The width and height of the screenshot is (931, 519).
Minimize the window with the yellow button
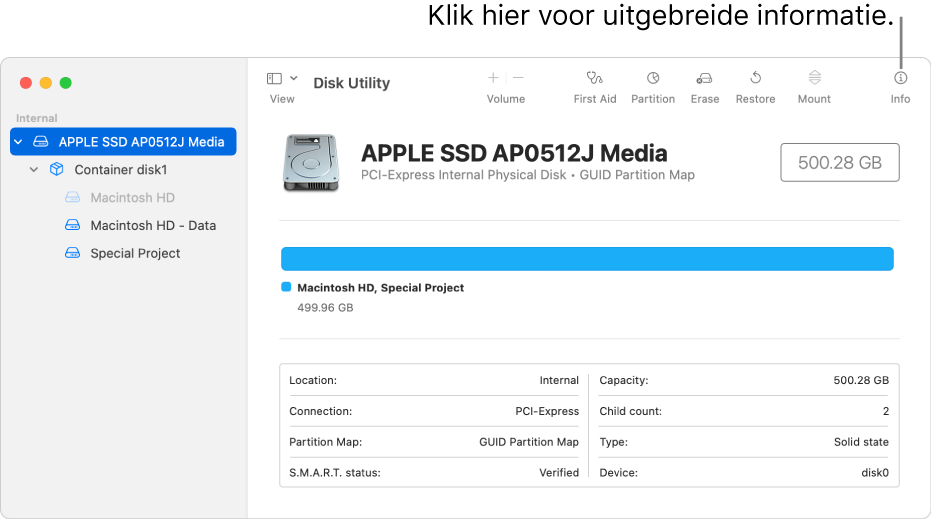[46, 83]
